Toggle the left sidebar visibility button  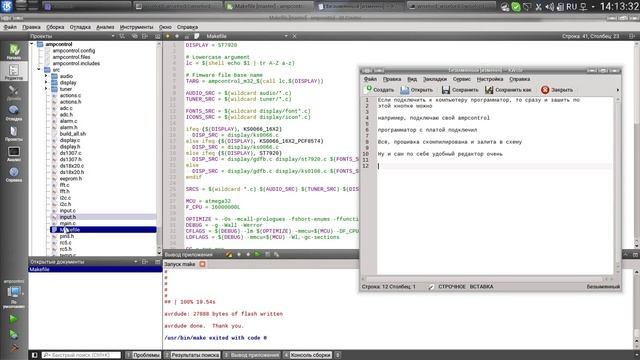(x=35, y=355)
